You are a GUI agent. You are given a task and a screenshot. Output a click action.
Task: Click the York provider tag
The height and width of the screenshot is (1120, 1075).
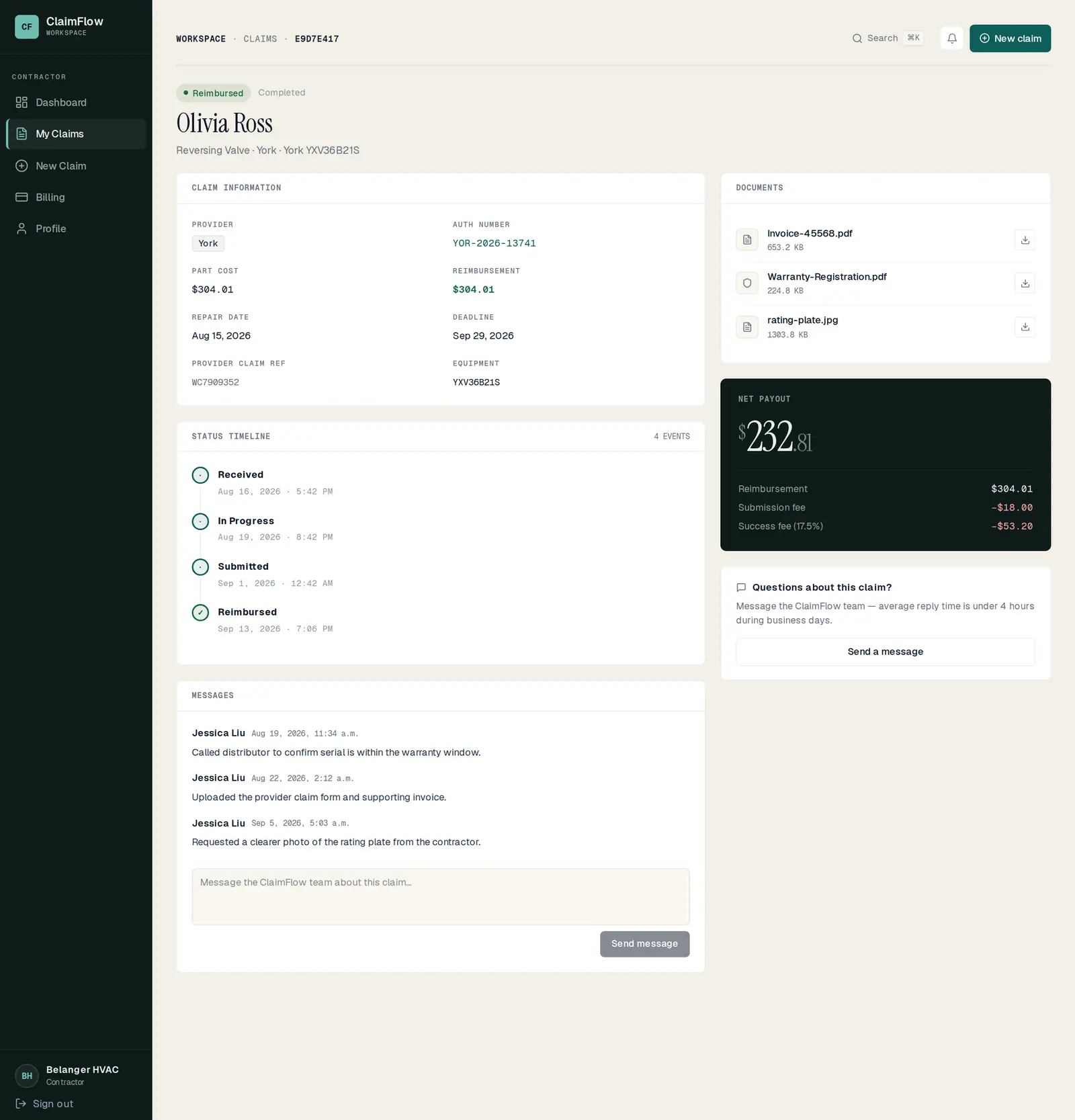(x=208, y=243)
